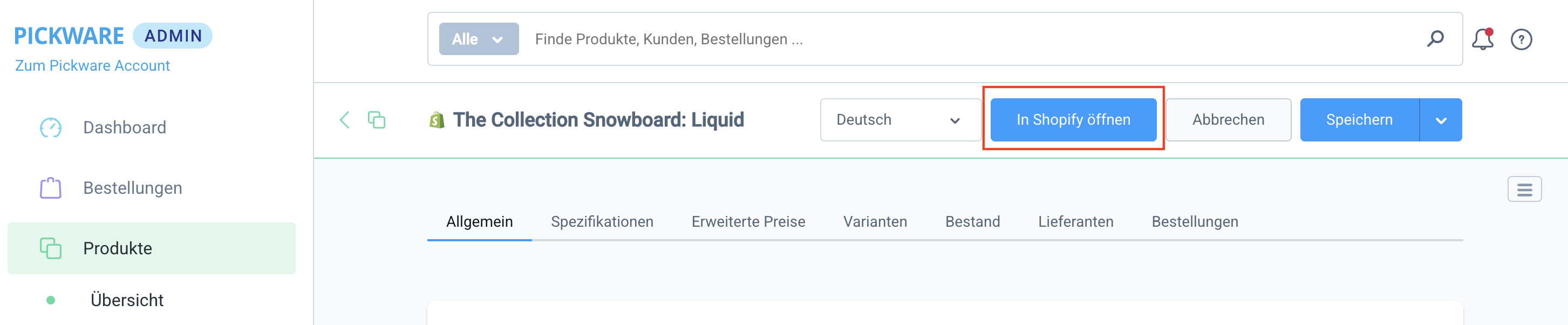Expand the Speichern split-button arrow
The image size is (1568, 325).
1440,120
